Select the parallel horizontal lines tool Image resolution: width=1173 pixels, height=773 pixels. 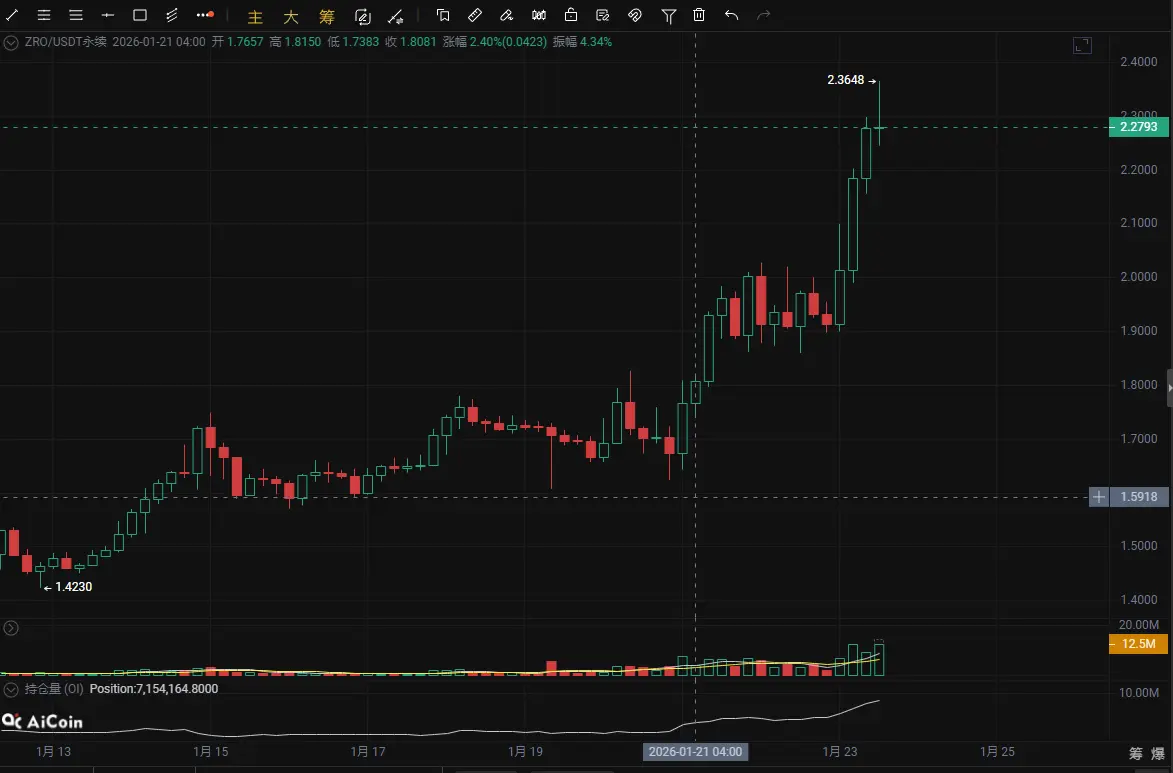(x=76, y=15)
